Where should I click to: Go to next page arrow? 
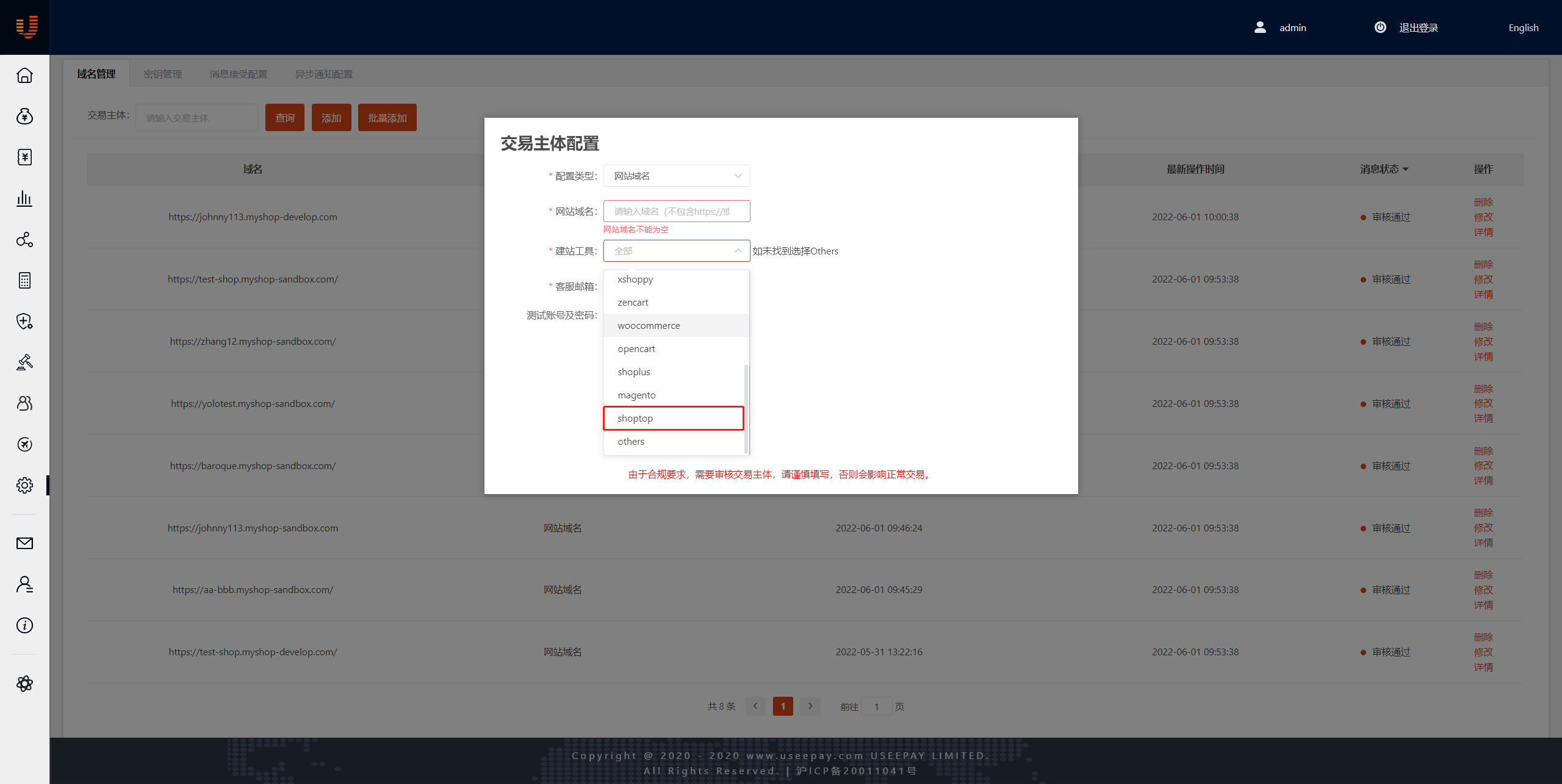tap(810, 706)
